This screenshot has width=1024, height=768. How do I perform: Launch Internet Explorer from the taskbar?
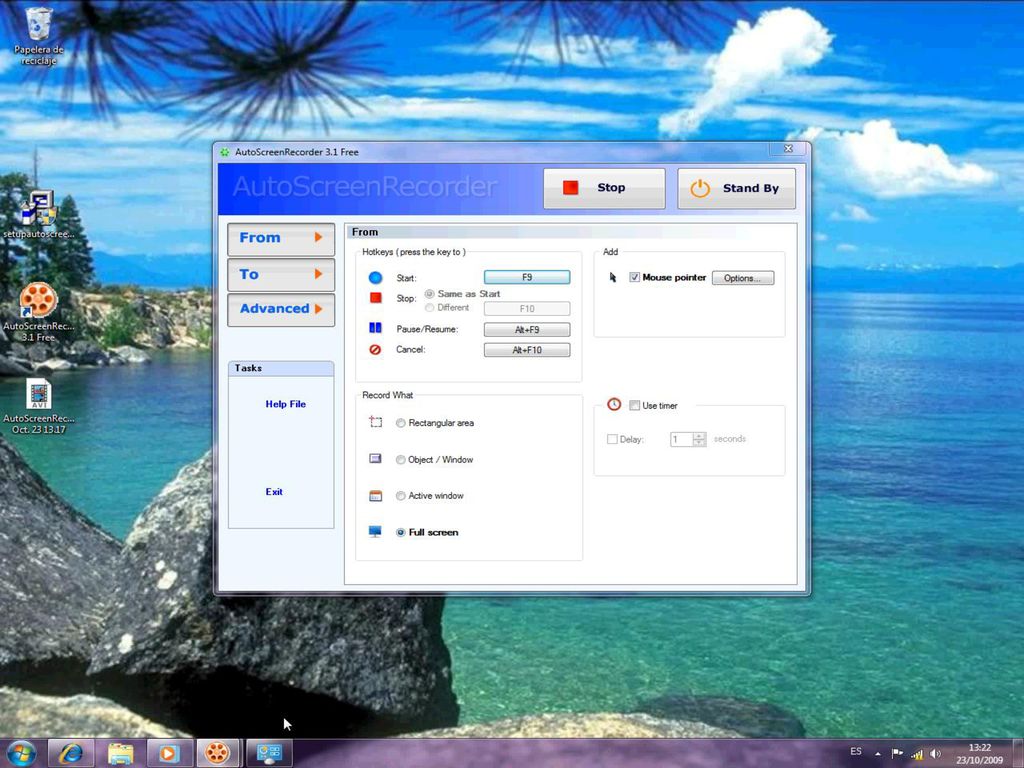pos(71,753)
